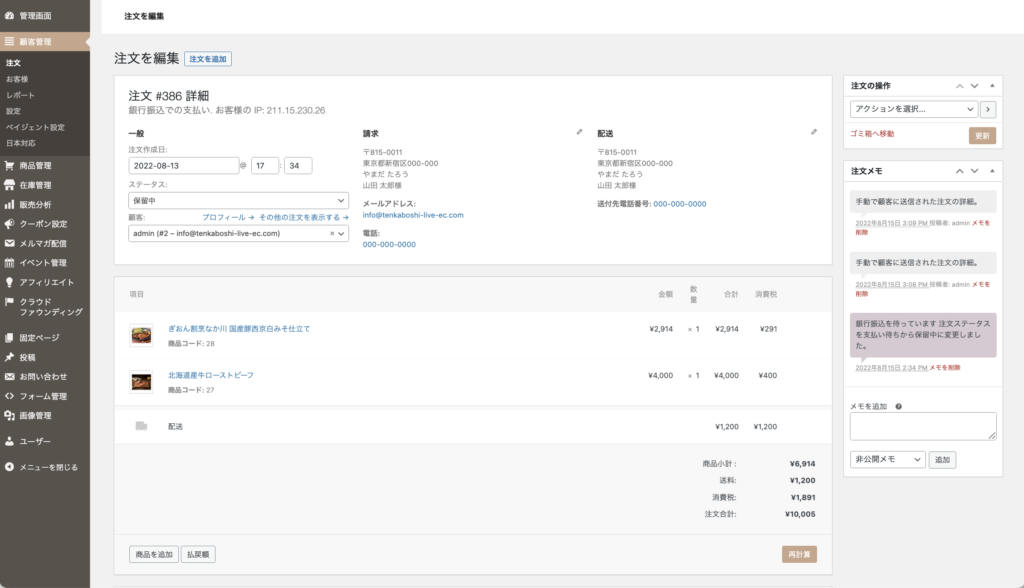1024x588 pixels.
Task: Click the メモを追加 text area
Action: (923, 426)
